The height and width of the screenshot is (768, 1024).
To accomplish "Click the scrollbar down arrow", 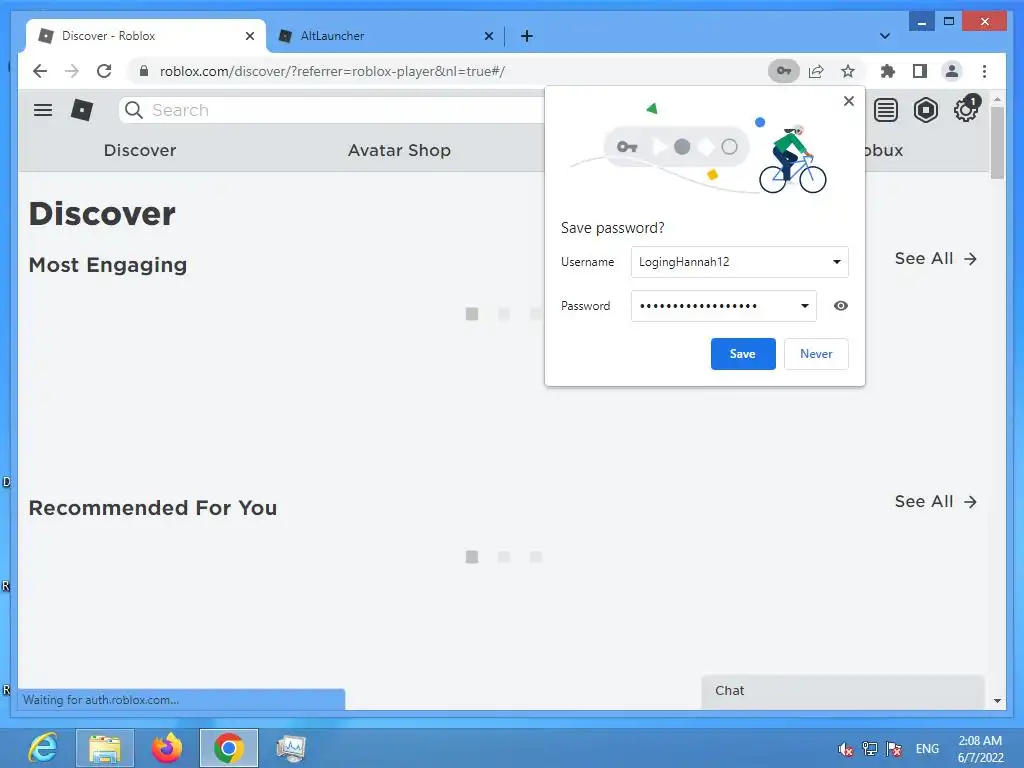I will click(997, 701).
